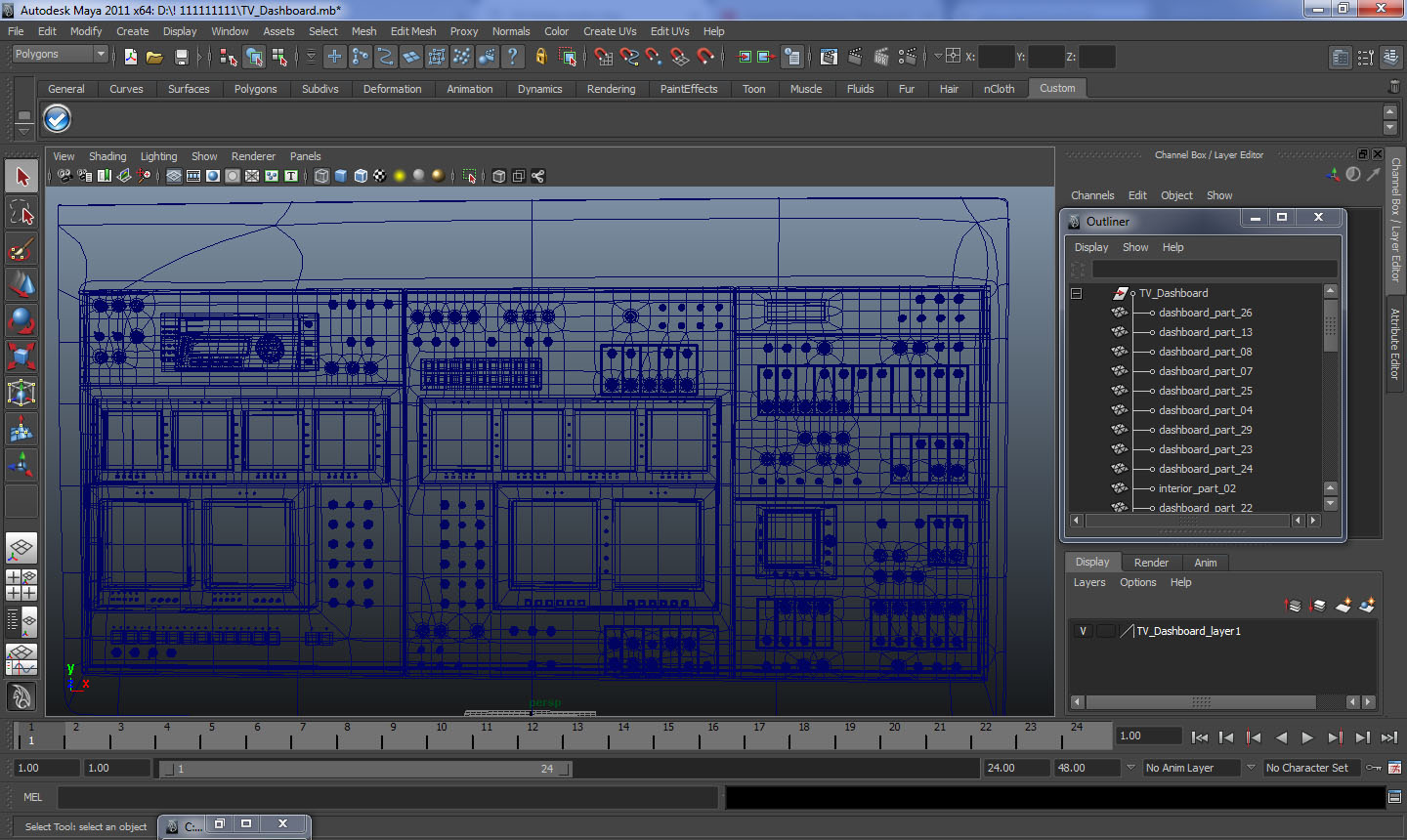This screenshot has width=1407, height=840.
Task: Choose the Scale tool in toolbox
Action: (x=21, y=357)
